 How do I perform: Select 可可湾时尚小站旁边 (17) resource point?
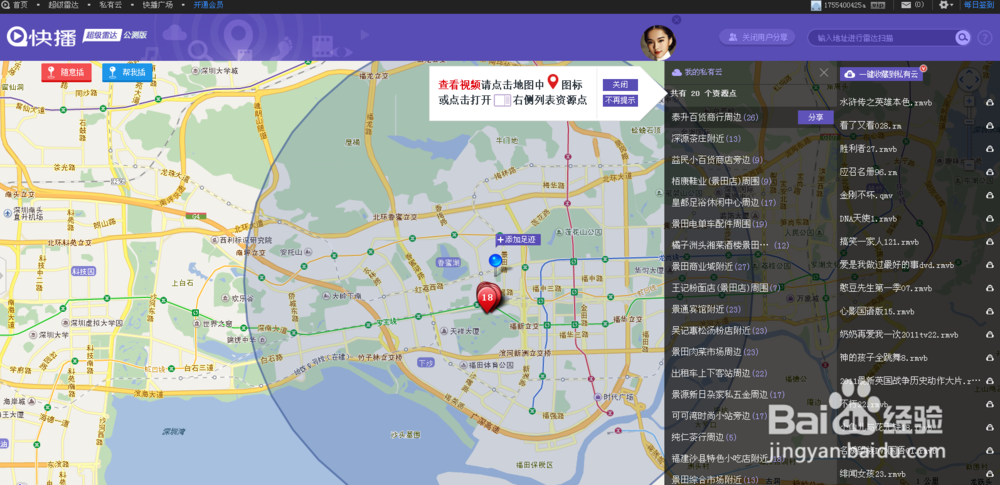[x=719, y=416]
